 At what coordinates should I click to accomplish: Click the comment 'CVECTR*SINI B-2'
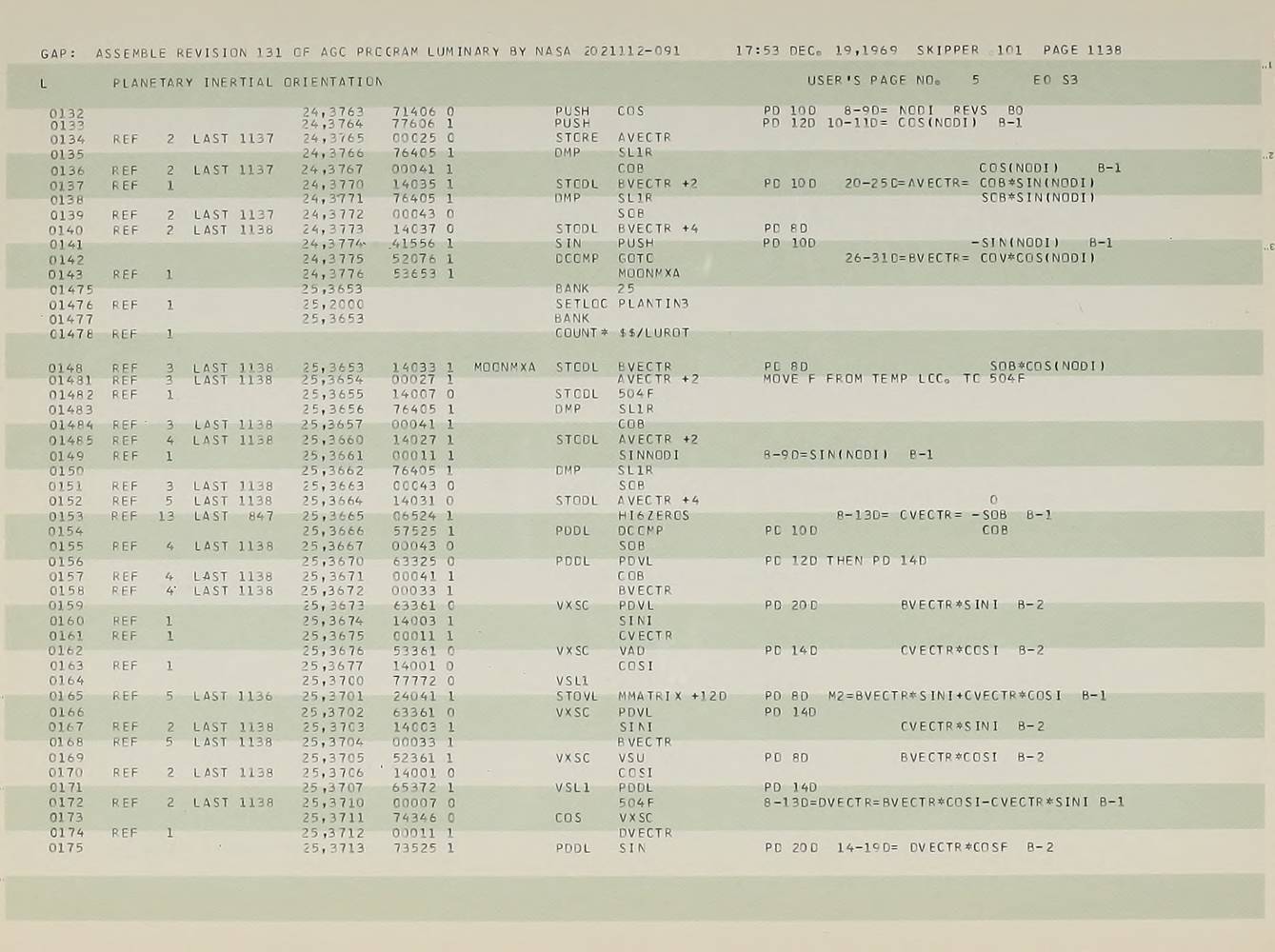972,726
